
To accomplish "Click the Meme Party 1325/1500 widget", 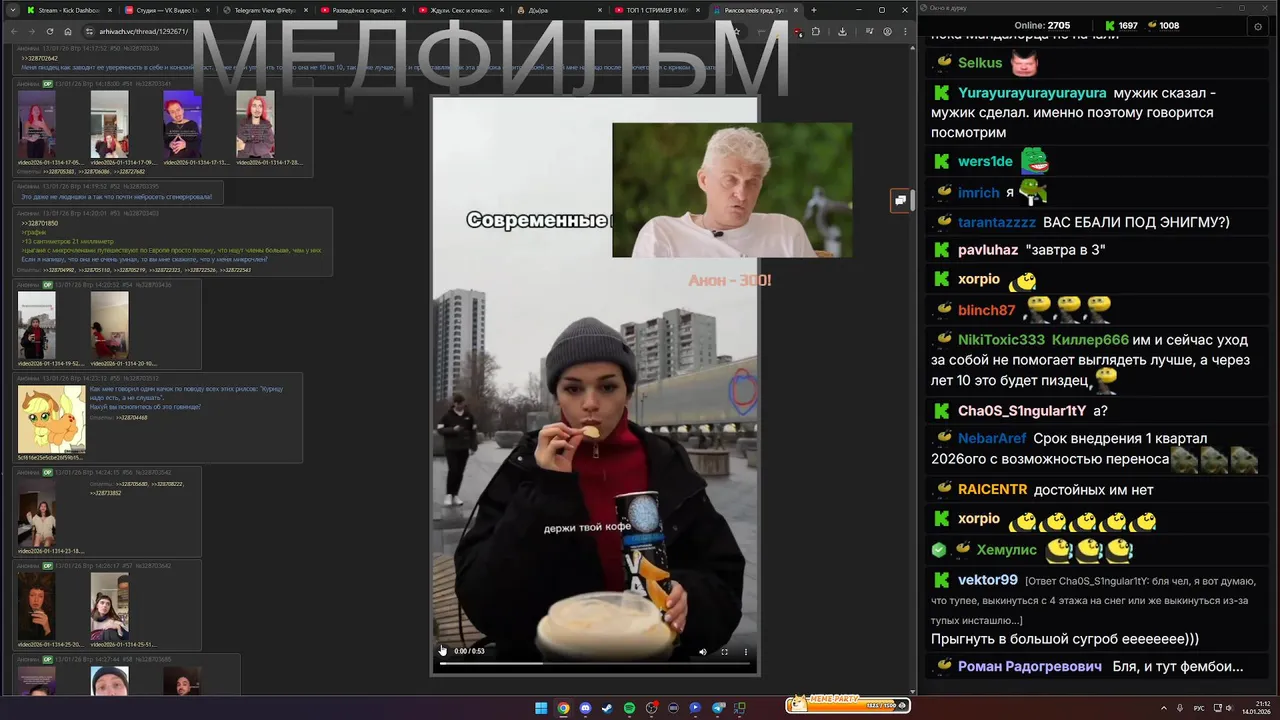I will pos(848,705).
